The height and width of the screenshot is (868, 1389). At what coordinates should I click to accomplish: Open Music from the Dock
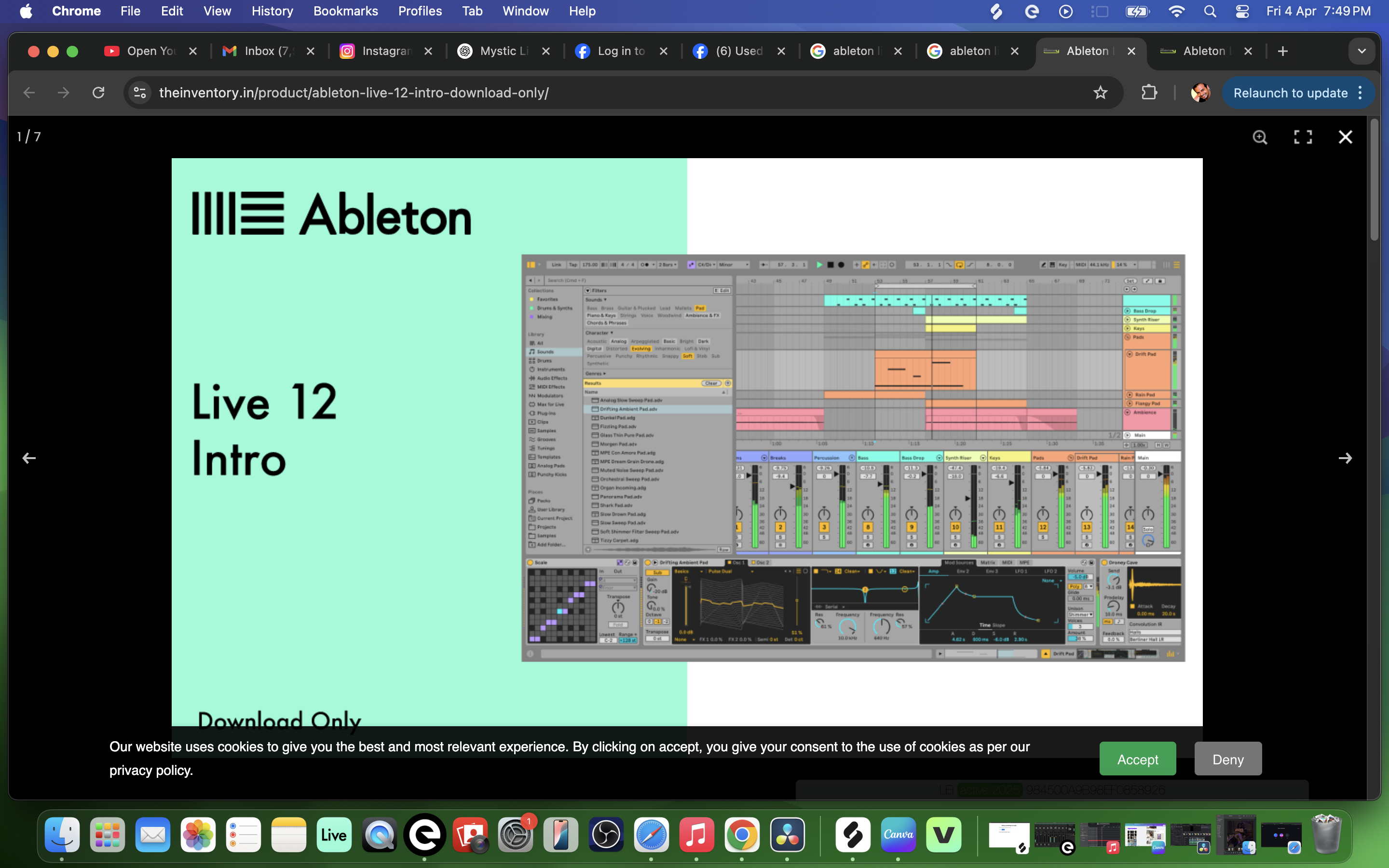point(697,835)
